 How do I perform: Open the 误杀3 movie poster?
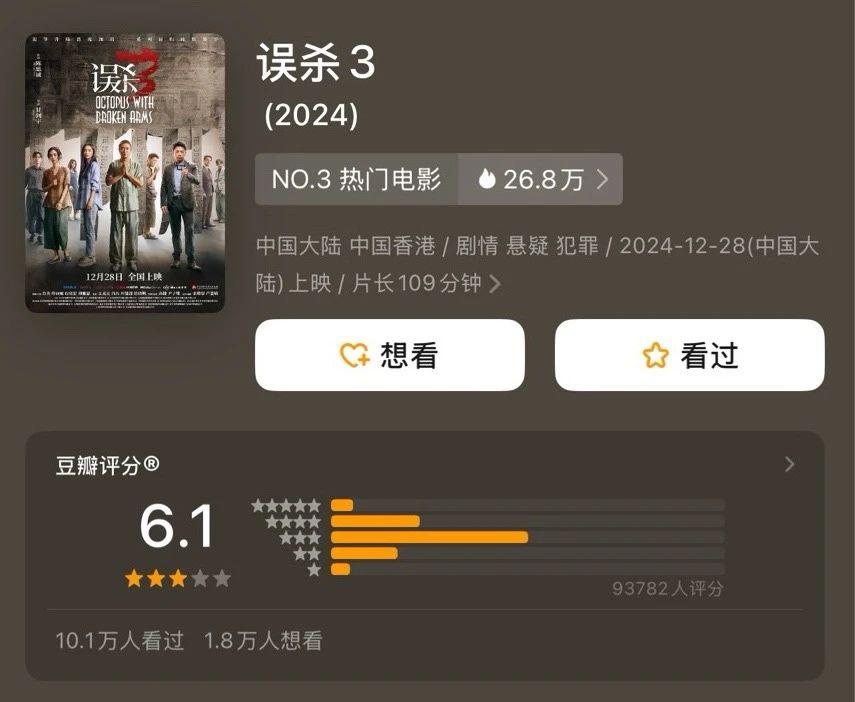click(x=125, y=173)
